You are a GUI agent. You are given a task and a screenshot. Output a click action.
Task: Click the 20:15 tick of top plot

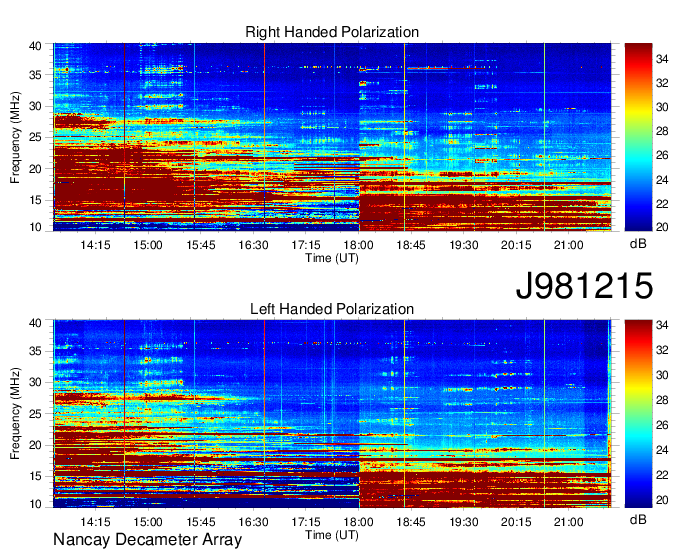click(x=516, y=245)
